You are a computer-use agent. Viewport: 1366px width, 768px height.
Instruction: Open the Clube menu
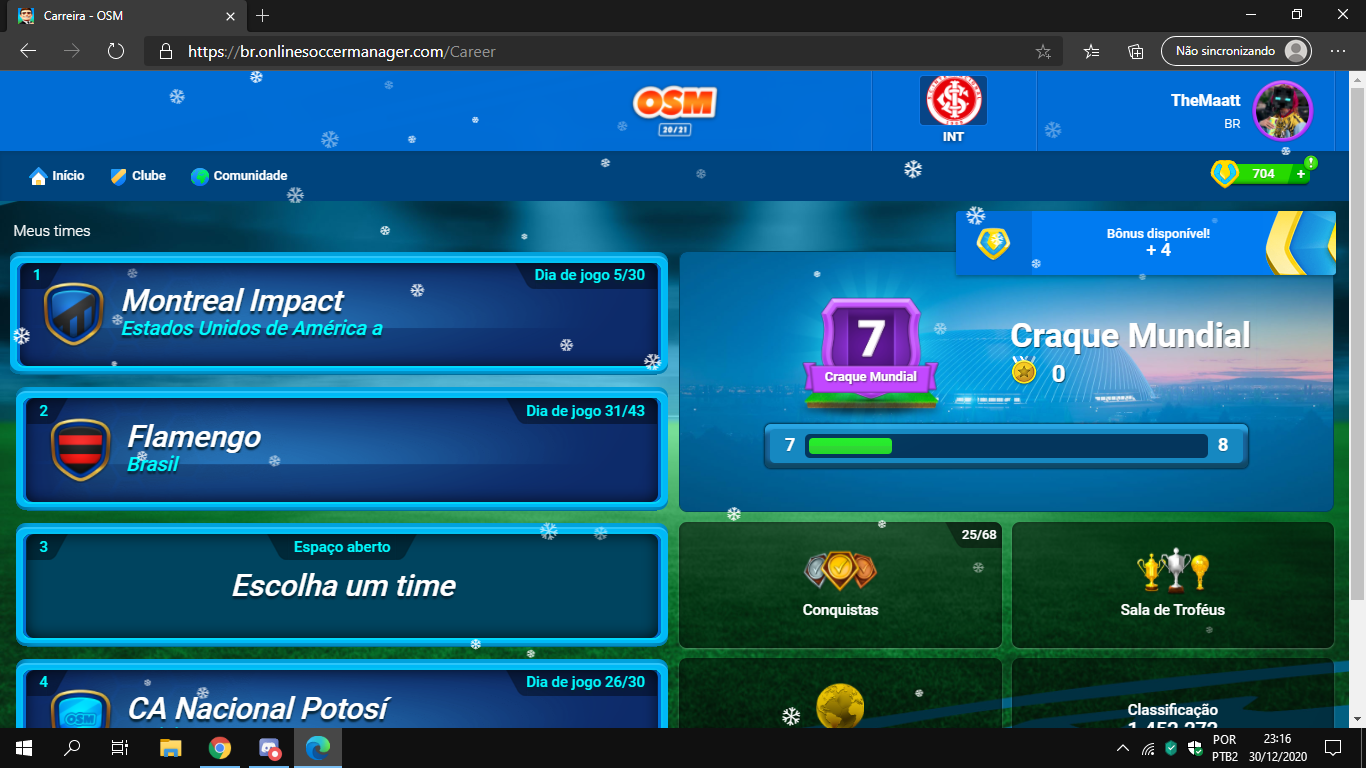(x=138, y=176)
